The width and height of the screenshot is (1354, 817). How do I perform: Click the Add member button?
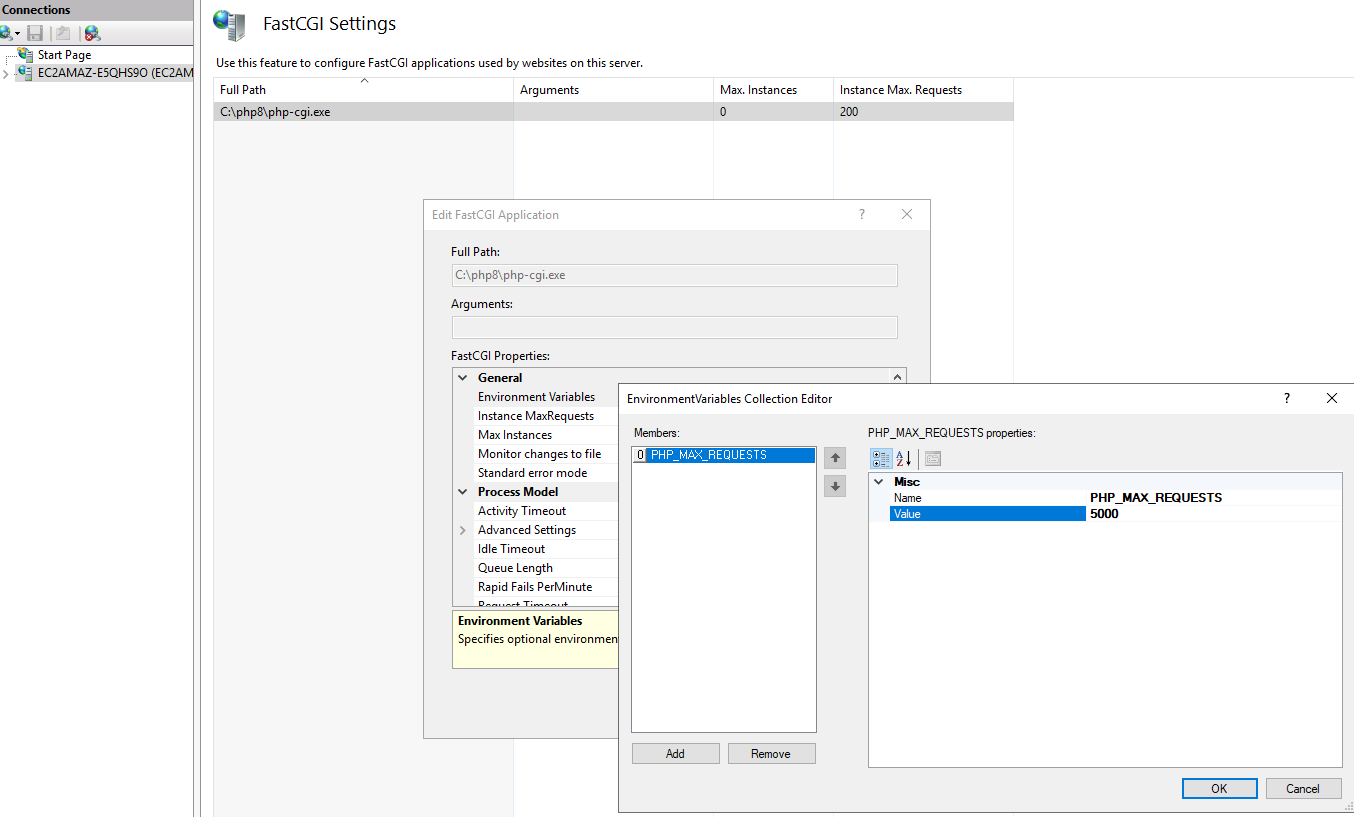[x=676, y=754]
